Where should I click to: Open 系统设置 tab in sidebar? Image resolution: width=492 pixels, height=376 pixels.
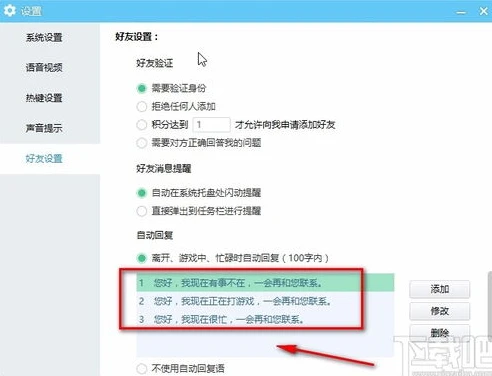coord(44,37)
